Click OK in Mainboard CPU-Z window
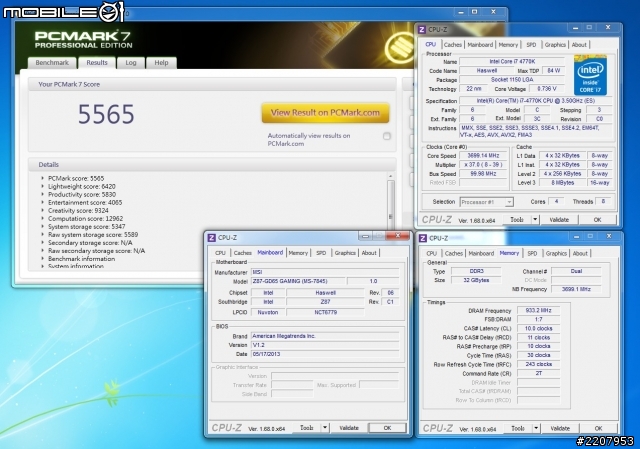Image resolution: width=640 pixels, height=449 pixels. [x=387, y=428]
